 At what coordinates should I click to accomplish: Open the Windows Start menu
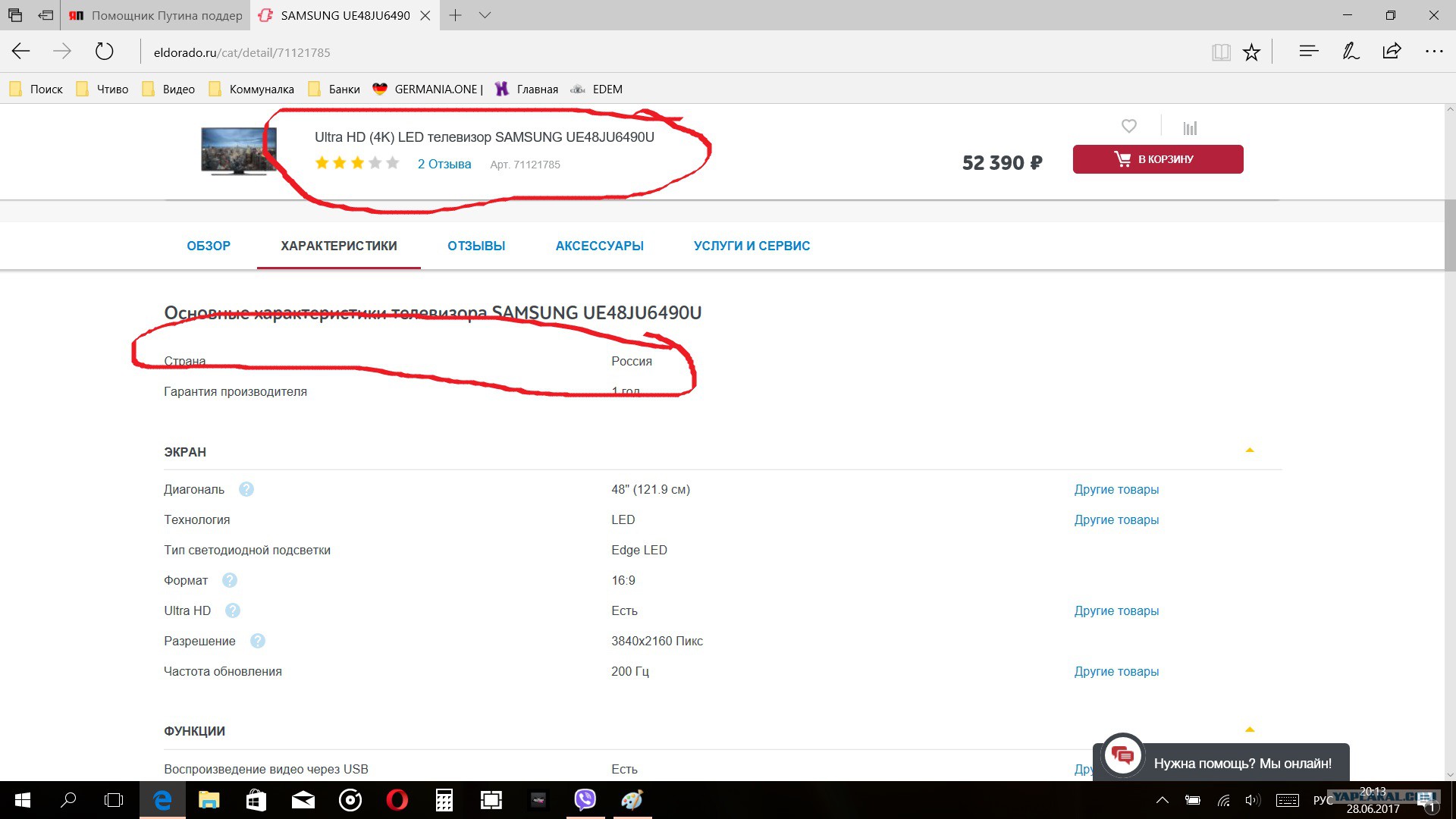[23, 800]
